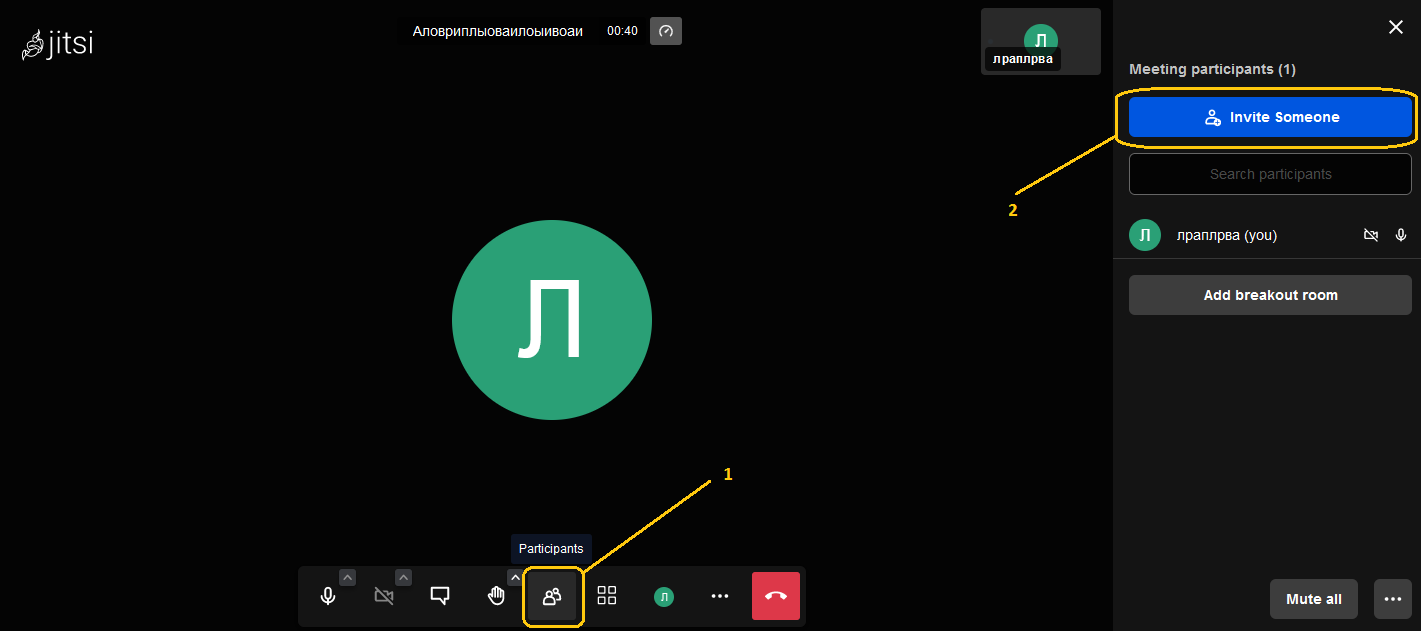The height and width of the screenshot is (631, 1421).
Task: Click the Л avatar in participant list
Action: pyautogui.click(x=1145, y=235)
